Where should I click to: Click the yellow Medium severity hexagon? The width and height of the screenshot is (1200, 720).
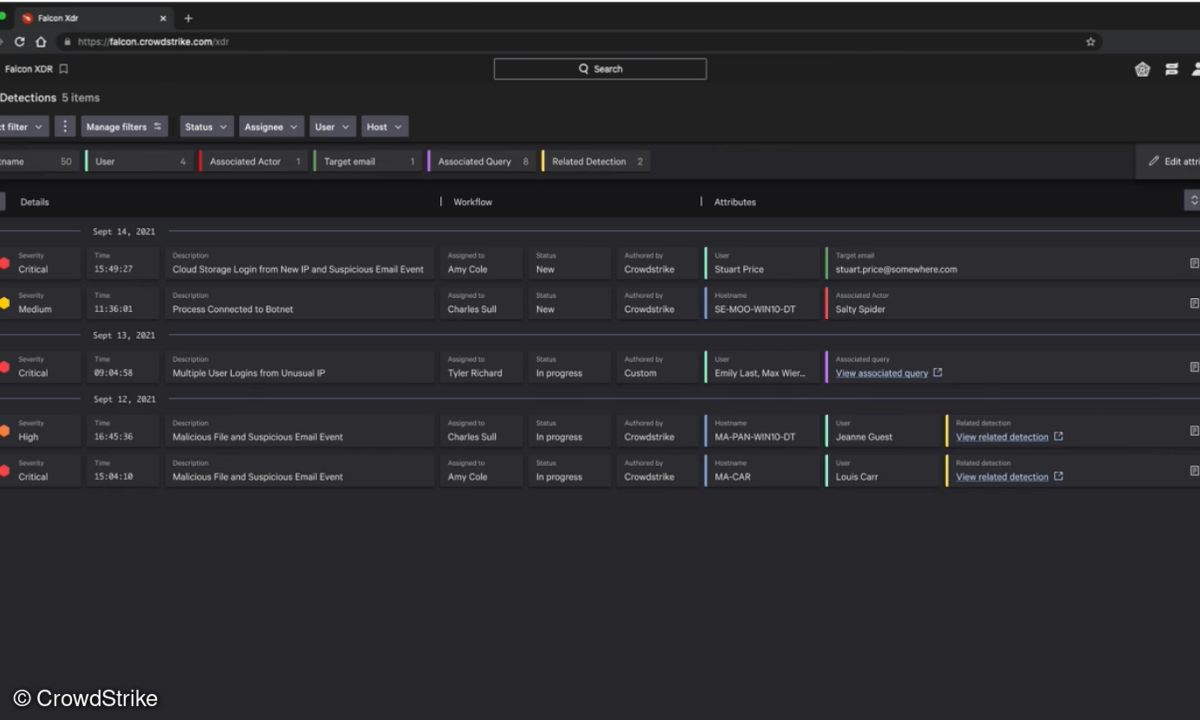point(5,303)
